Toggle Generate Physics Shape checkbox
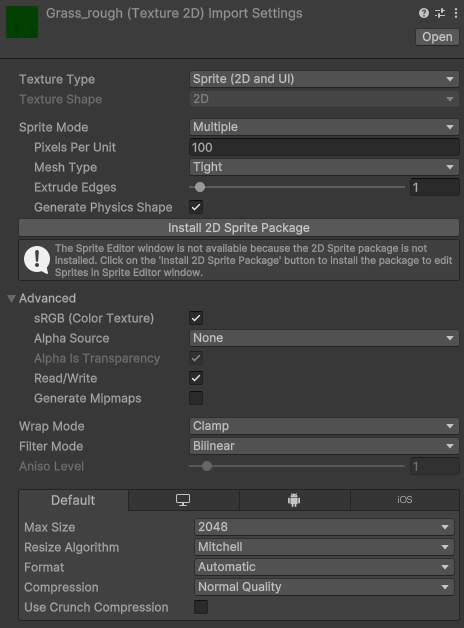 [196, 207]
